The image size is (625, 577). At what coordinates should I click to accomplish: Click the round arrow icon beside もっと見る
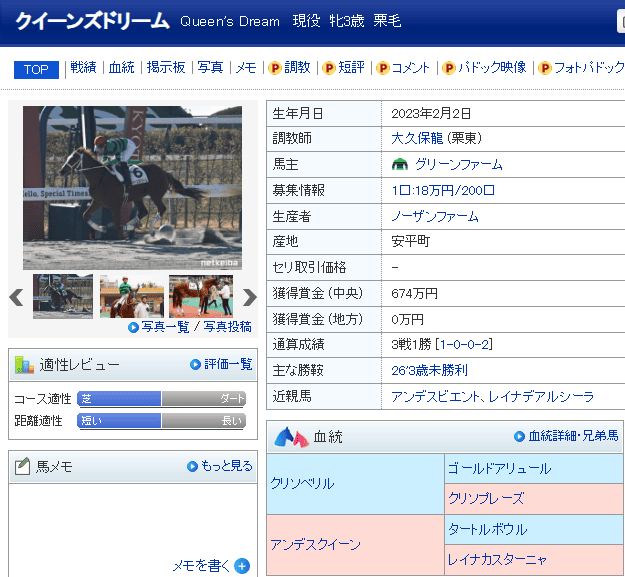click(x=193, y=466)
